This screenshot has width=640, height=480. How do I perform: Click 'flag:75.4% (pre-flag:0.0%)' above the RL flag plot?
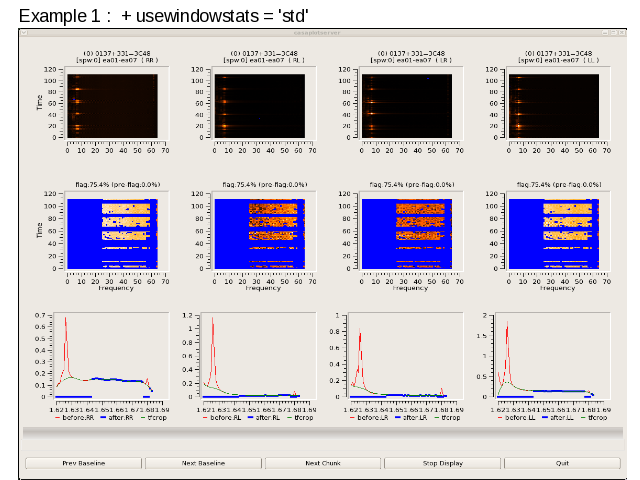tap(264, 184)
